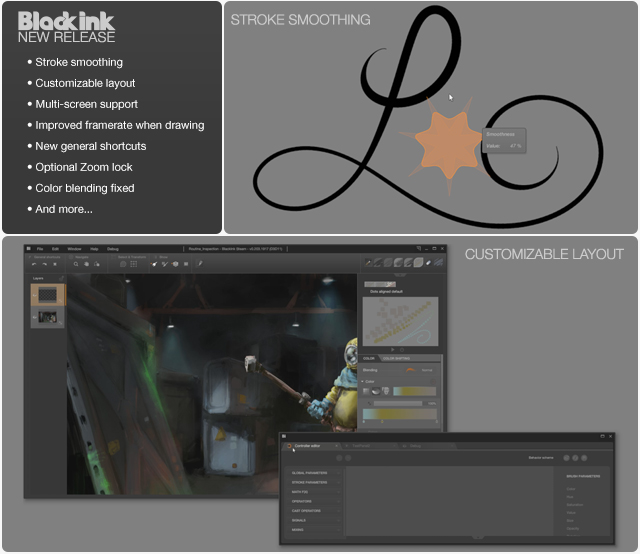Expand SIGNALS section
640x554 pixels.
pyautogui.click(x=314, y=520)
